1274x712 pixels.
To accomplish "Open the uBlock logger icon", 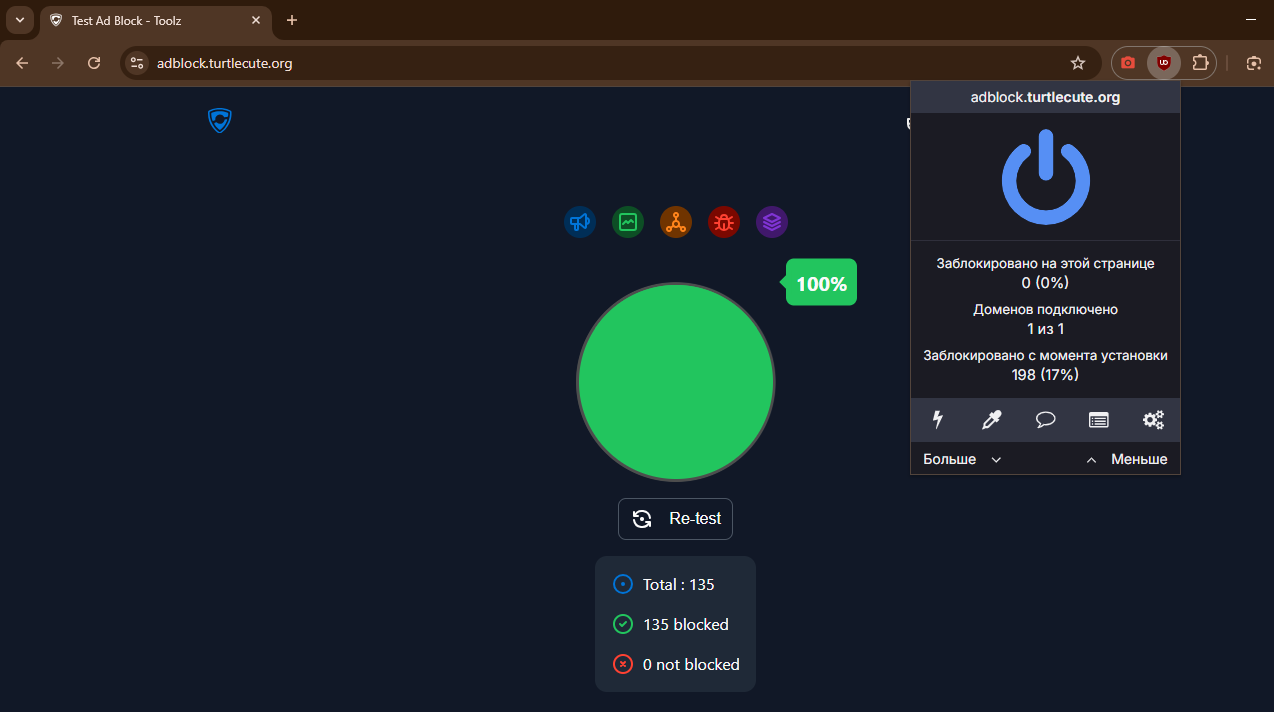I will [1099, 420].
